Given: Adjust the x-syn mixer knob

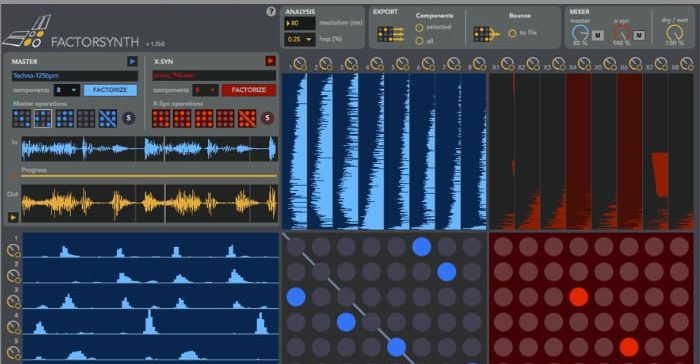Looking at the screenshot, I should pyautogui.click(x=621, y=33).
